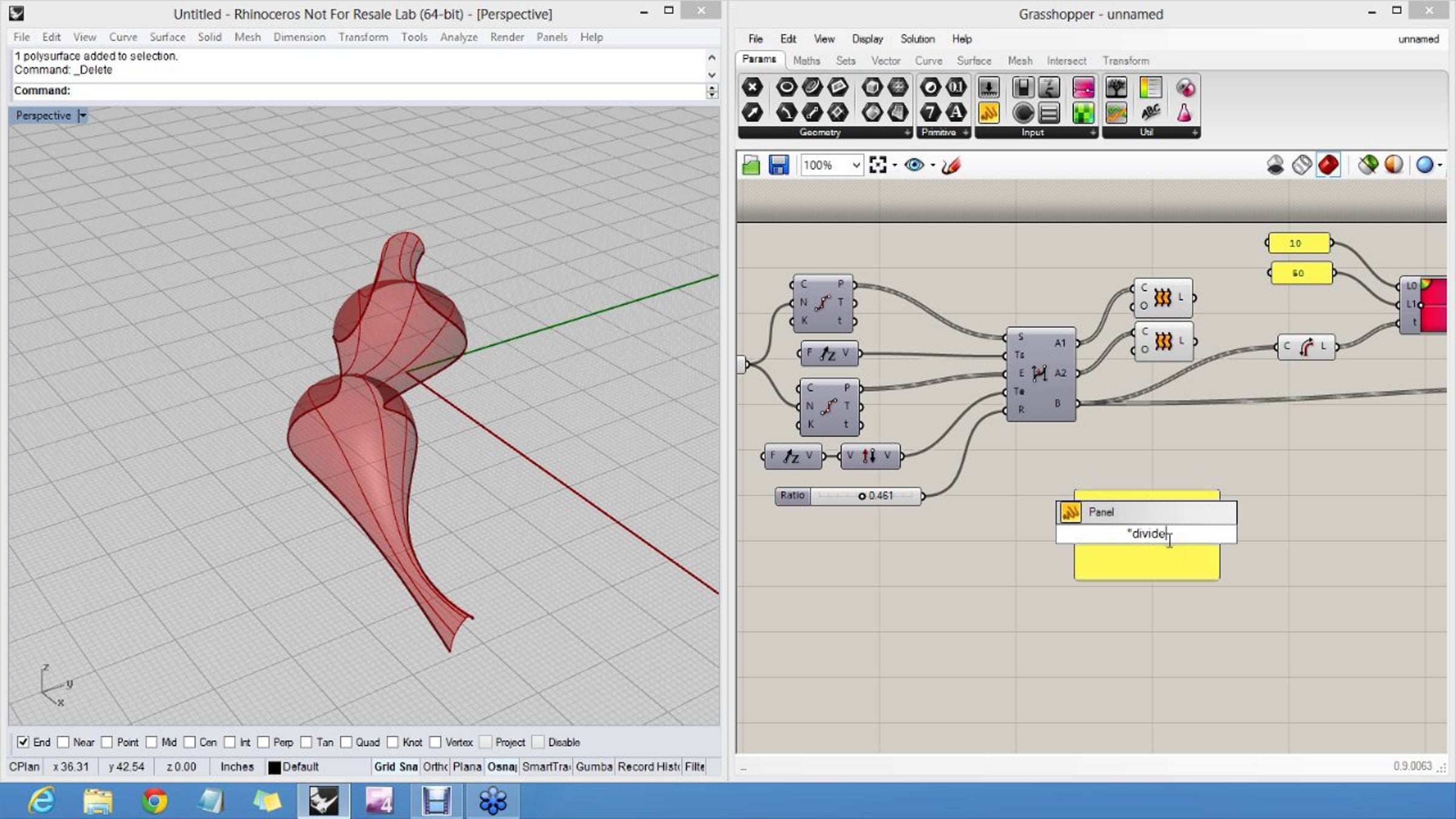Toggle Ortho mode in status bar
This screenshot has height=819, width=1456.
pos(436,767)
